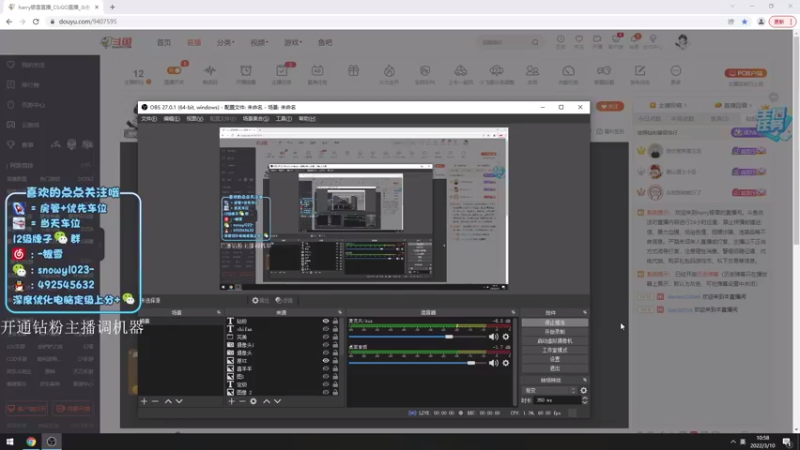Expand the 游戏 dropdown in Douyu navigation
The width and height of the screenshot is (800, 450).
tap(293, 42)
